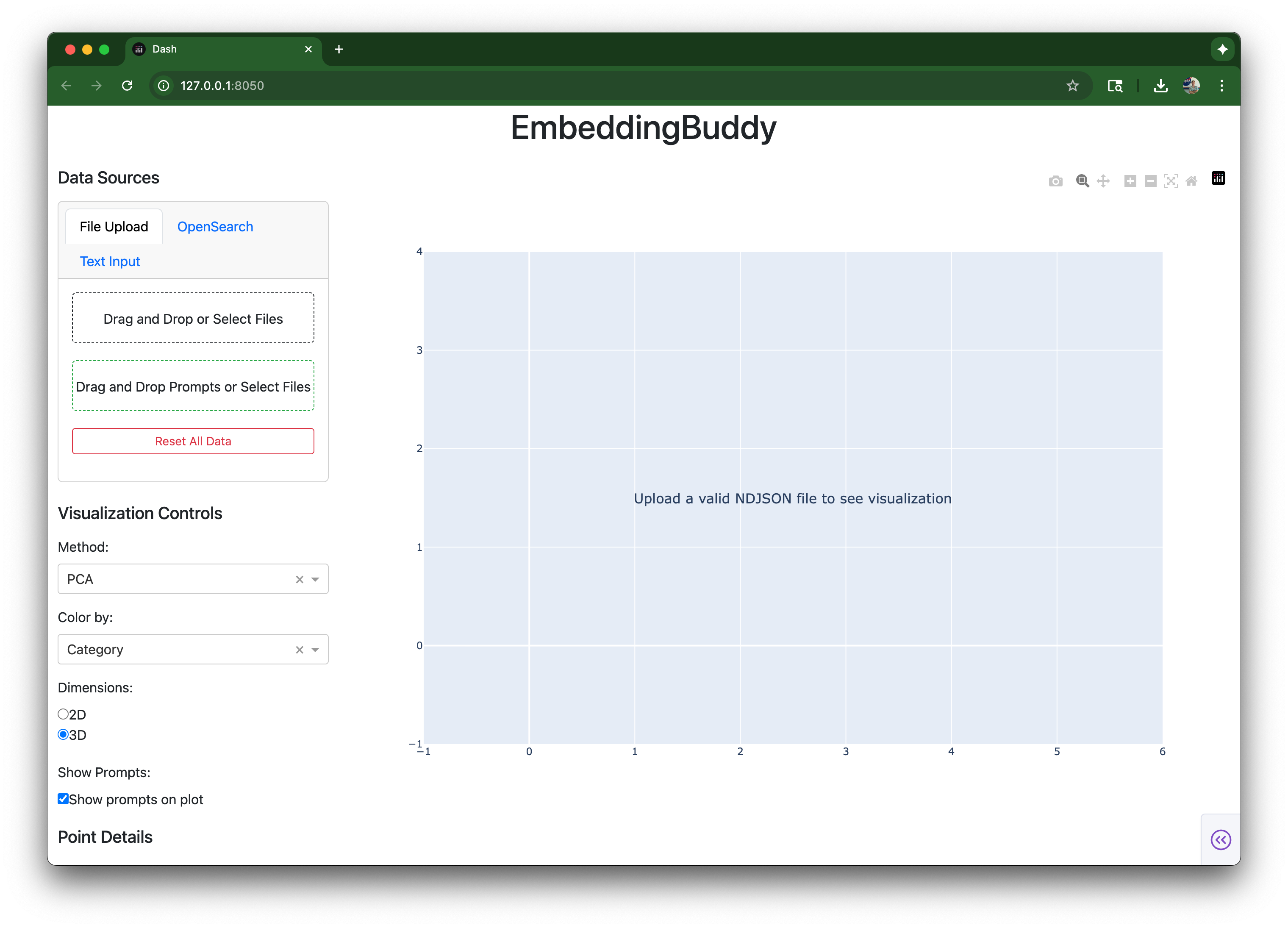Click the Autoscale icon in modebar
The width and height of the screenshot is (1288, 928).
point(1171,181)
